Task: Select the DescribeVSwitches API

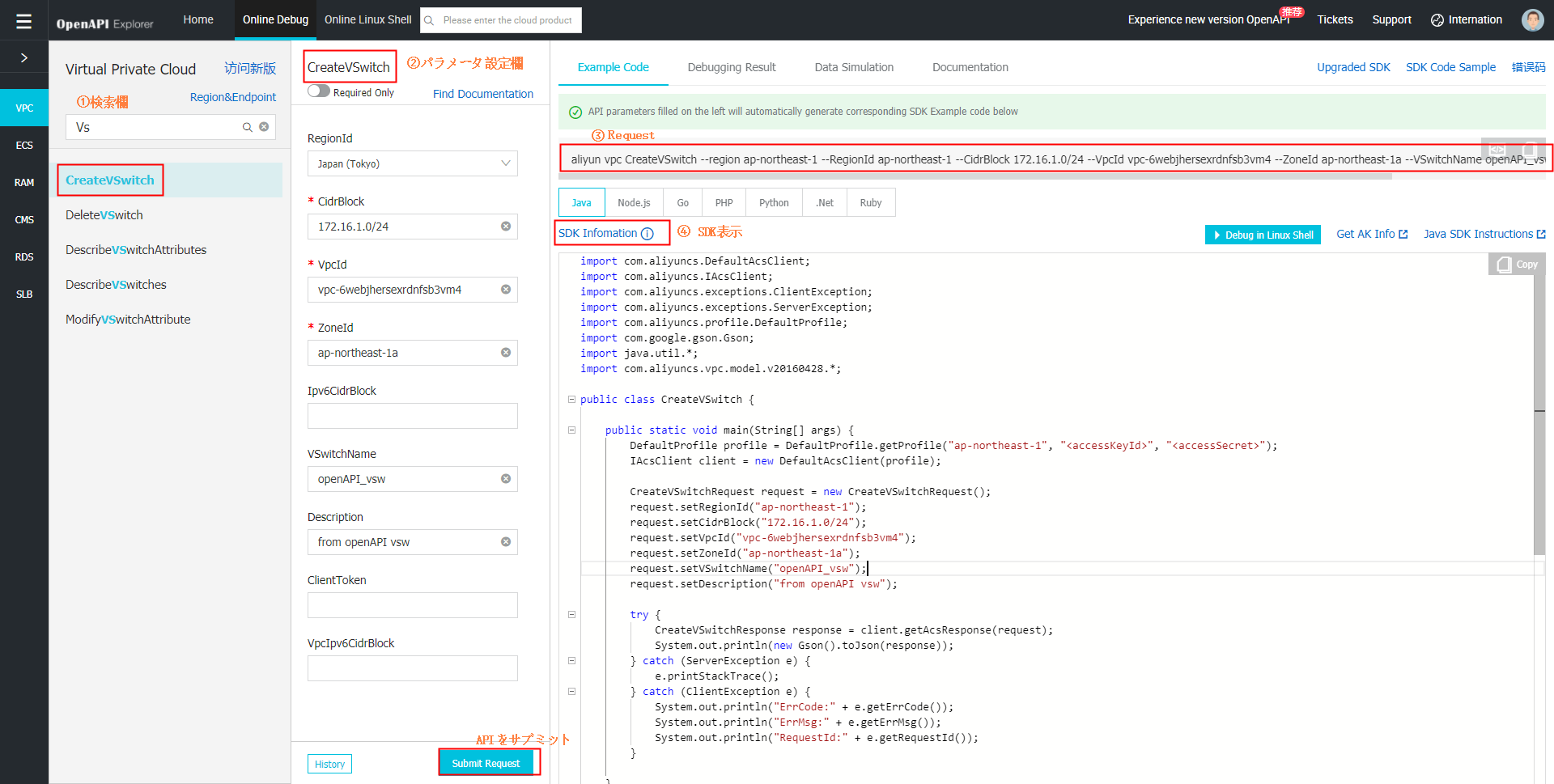Action: [x=116, y=285]
